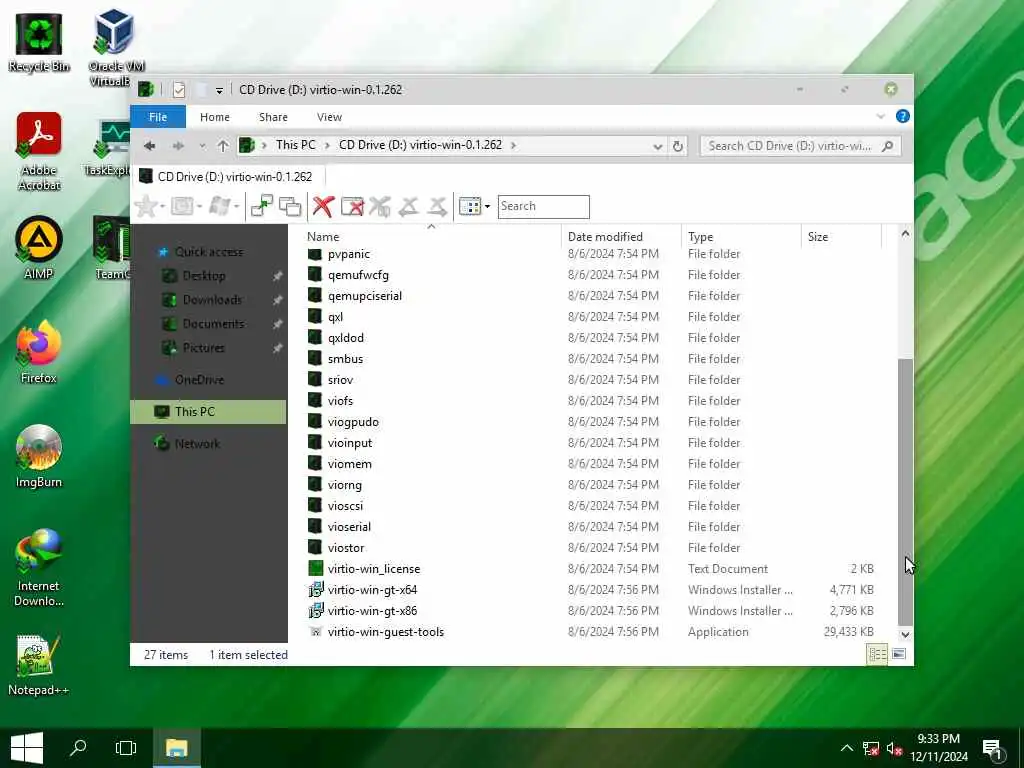Show hidden tray icons chevron
Viewport: 1024px width, 768px height.
(846, 748)
